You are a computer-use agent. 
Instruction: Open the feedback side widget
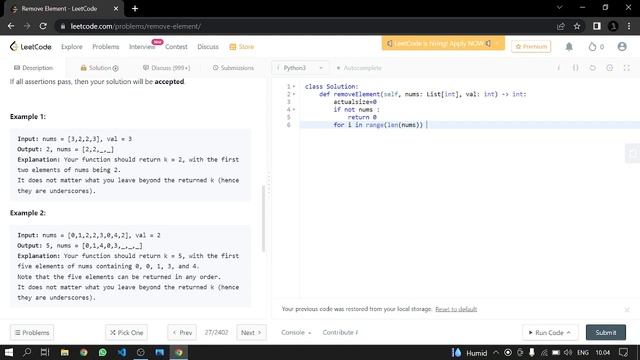[x=633, y=153]
